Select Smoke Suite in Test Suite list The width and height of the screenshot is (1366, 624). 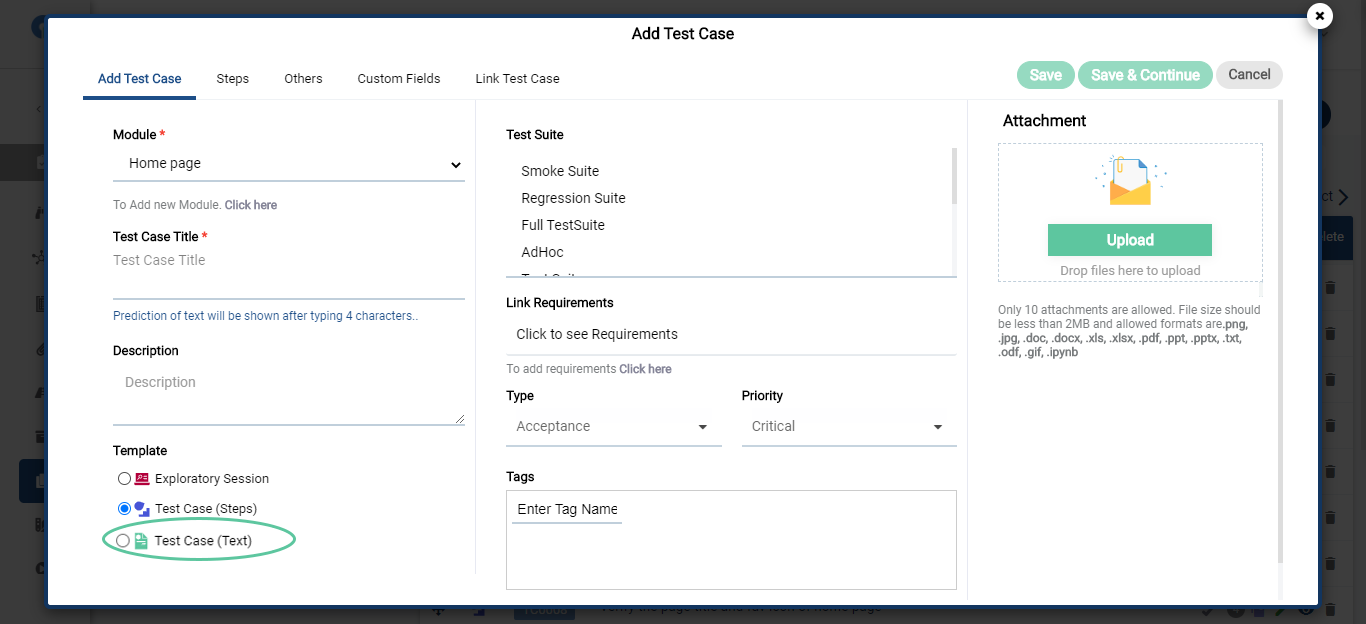560,171
